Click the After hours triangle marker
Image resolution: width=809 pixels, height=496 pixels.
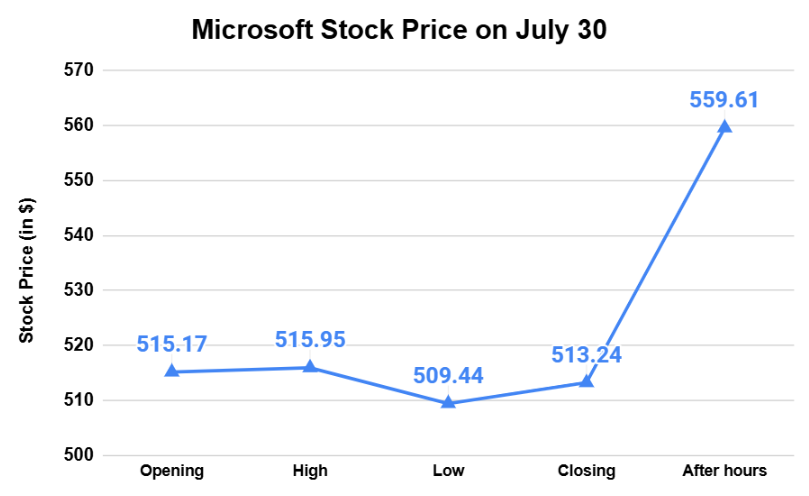coord(724,127)
